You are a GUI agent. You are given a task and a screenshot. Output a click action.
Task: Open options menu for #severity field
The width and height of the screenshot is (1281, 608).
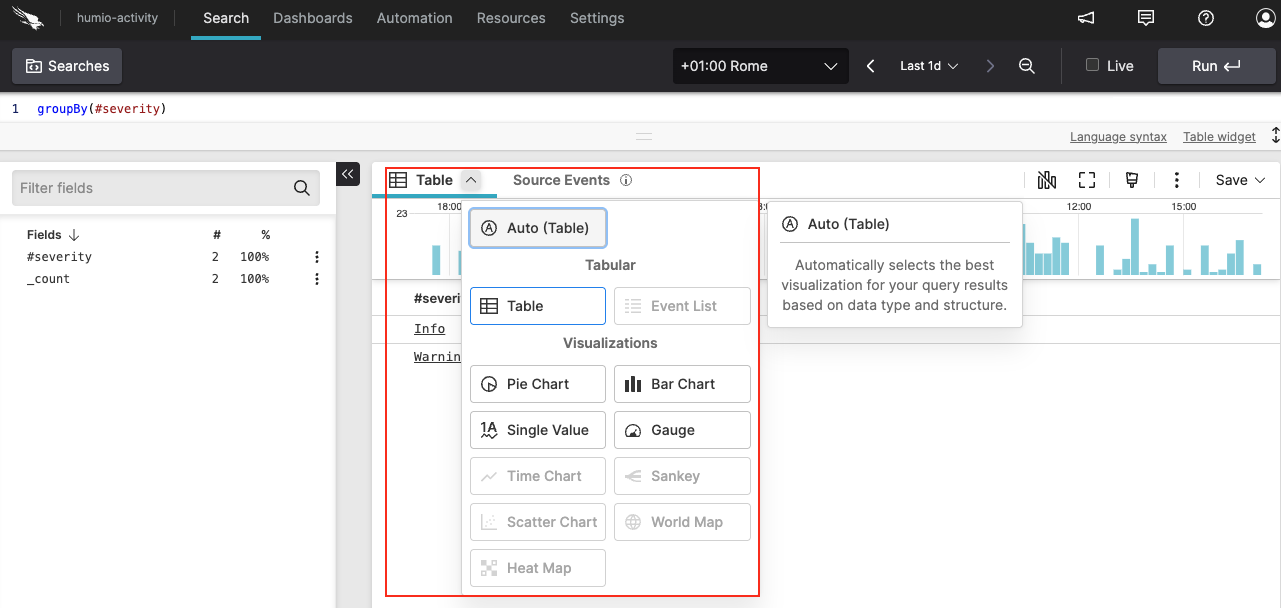(316, 257)
